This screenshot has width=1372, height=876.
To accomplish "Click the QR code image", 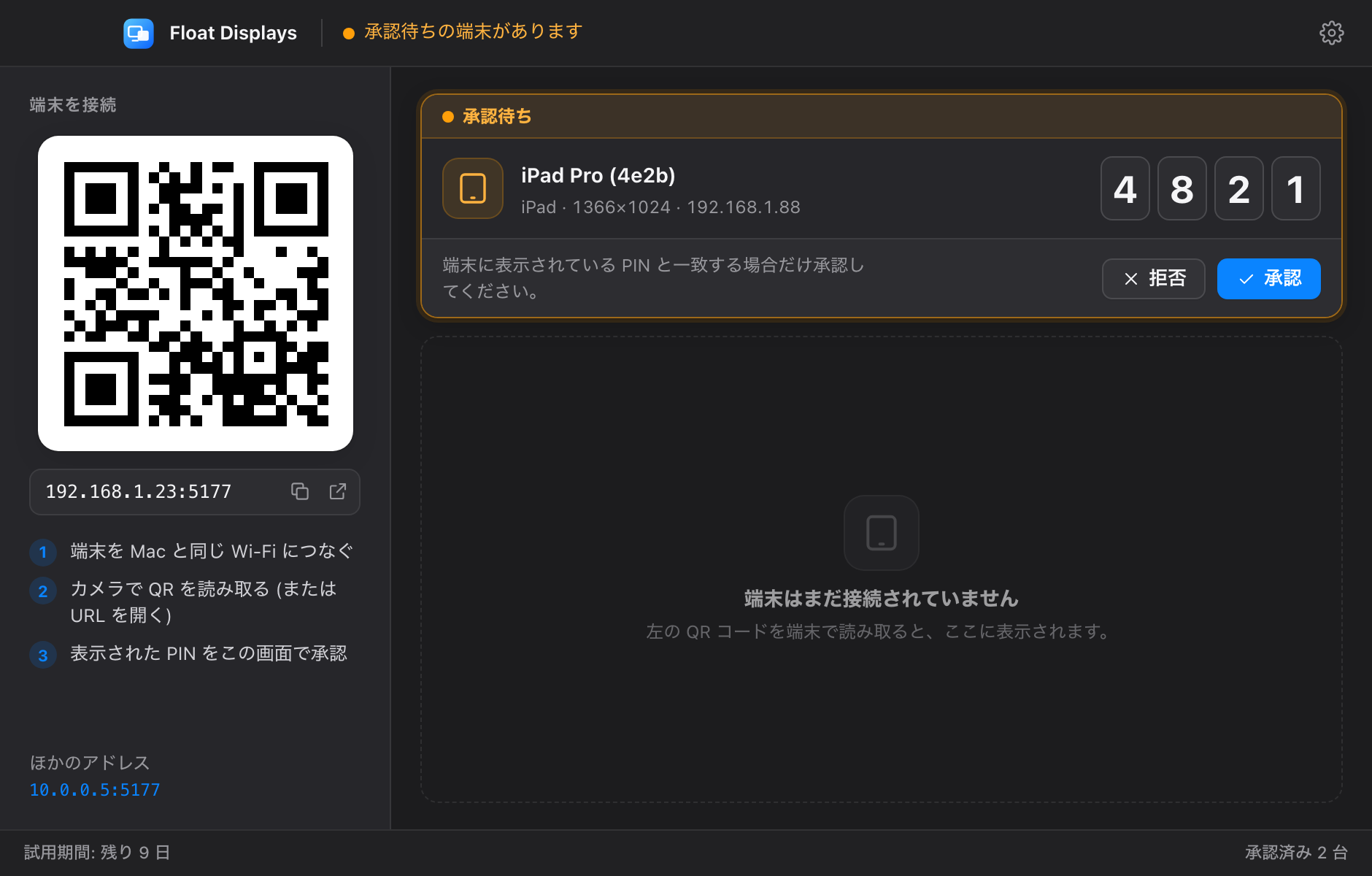I will point(196,293).
